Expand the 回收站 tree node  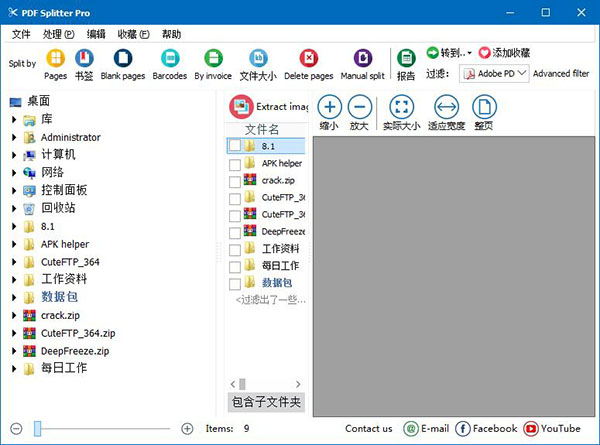pyautogui.click(x=14, y=208)
